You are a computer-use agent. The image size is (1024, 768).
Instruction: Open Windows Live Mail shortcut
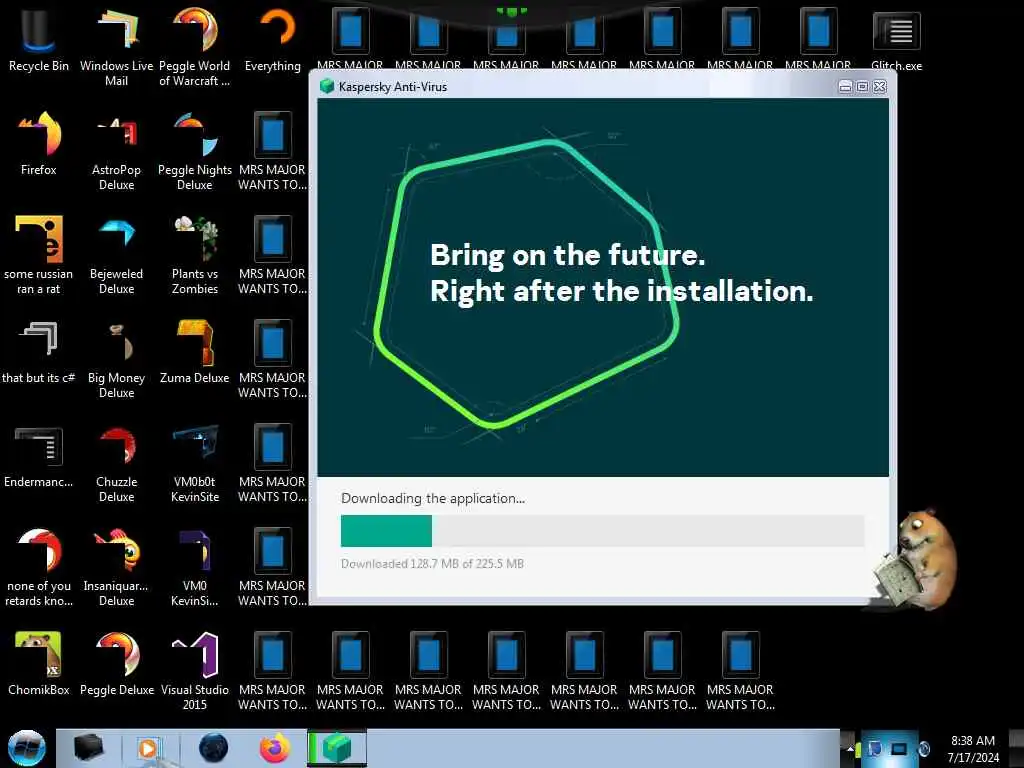[116, 47]
